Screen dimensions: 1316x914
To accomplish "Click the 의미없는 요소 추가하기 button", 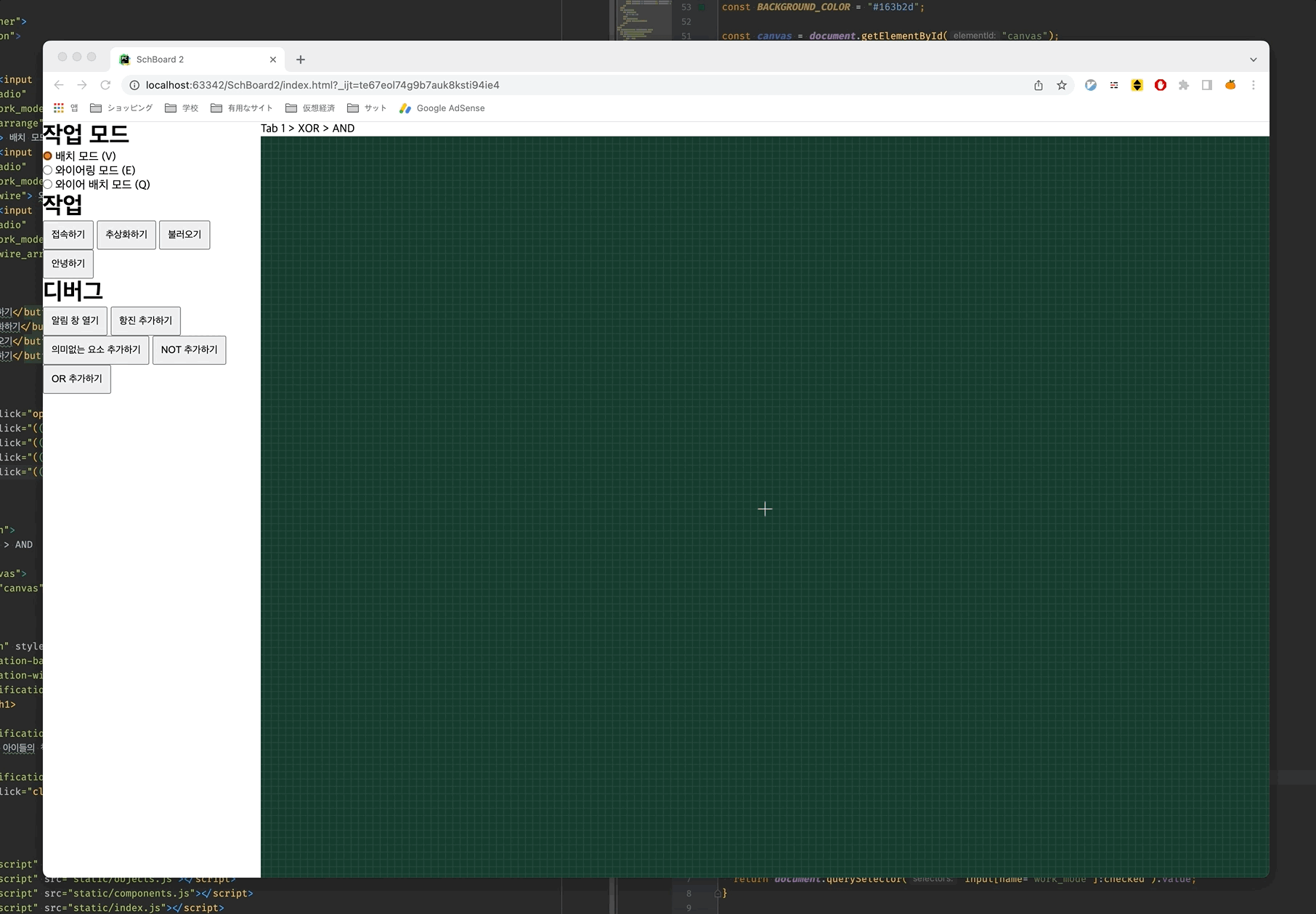I will click(96, 349).
